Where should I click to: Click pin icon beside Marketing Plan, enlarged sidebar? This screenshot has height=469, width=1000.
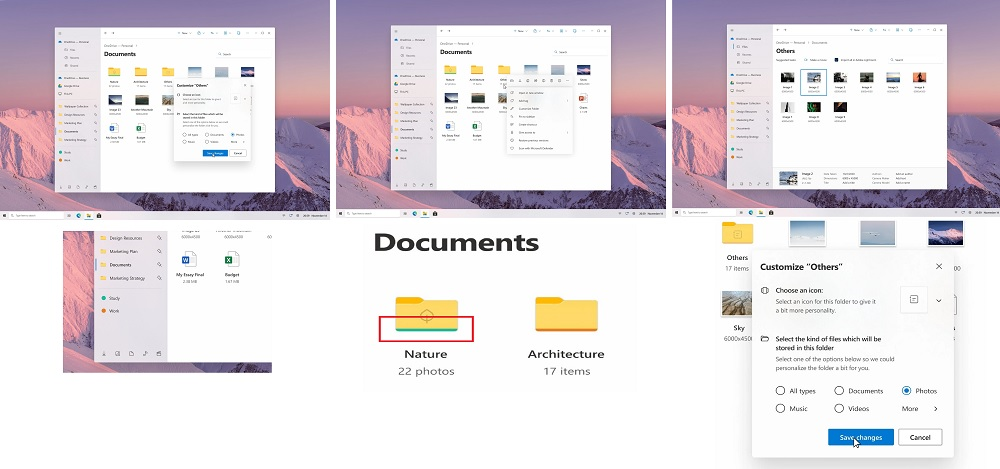click(x=159, y=251)
